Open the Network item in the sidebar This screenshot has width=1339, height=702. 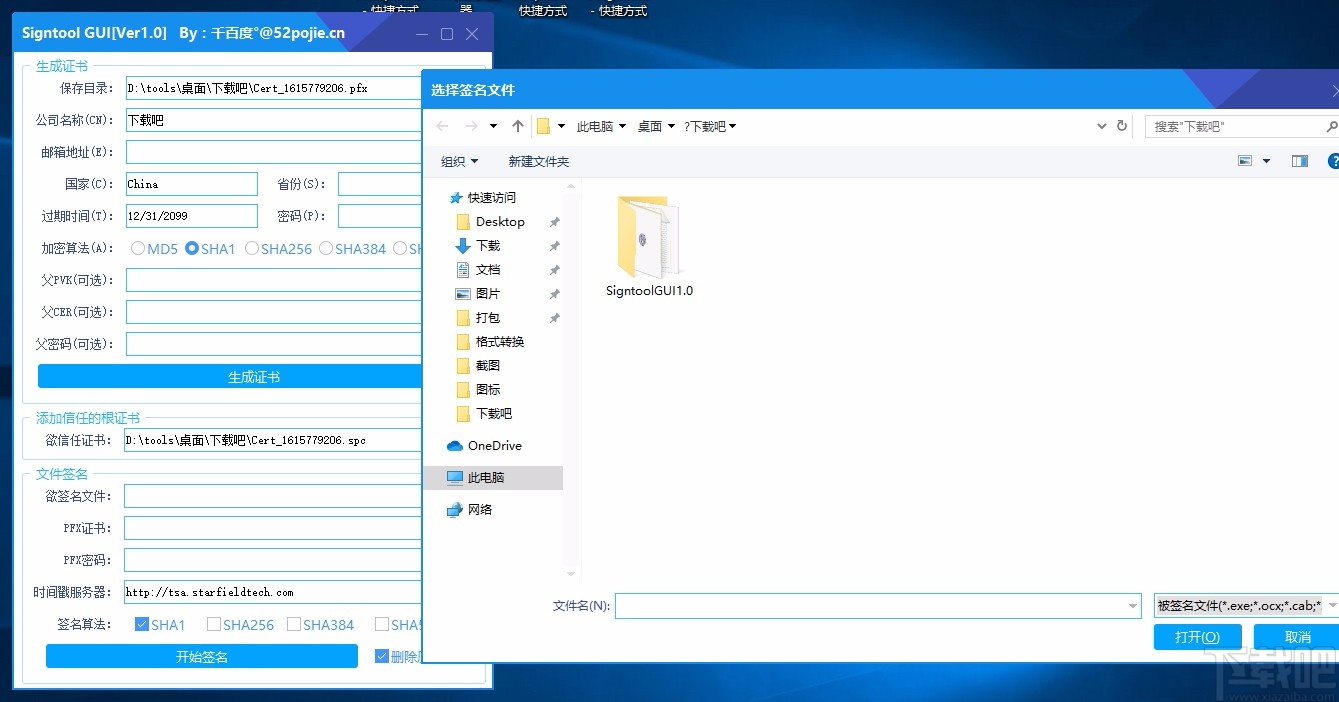coord(478,509)
